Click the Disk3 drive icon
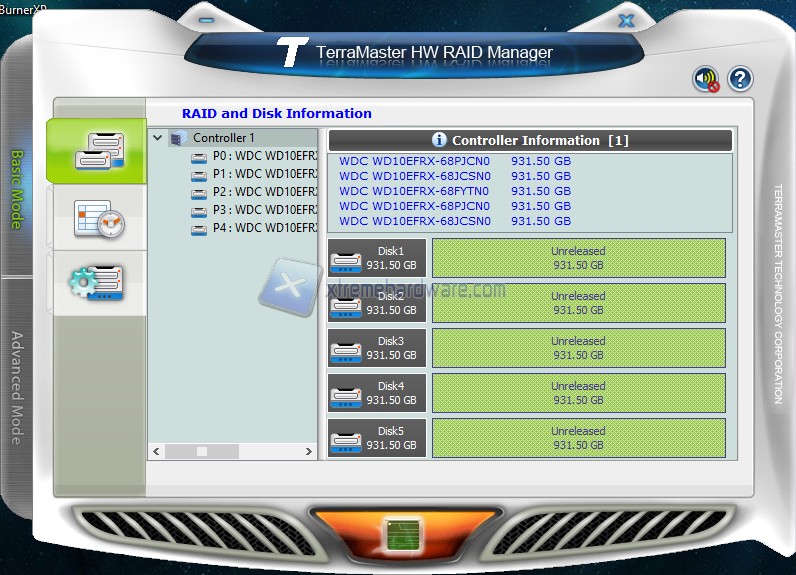This screenshot has height=575, width=796. pyautogui.click(x=346, y=348)
